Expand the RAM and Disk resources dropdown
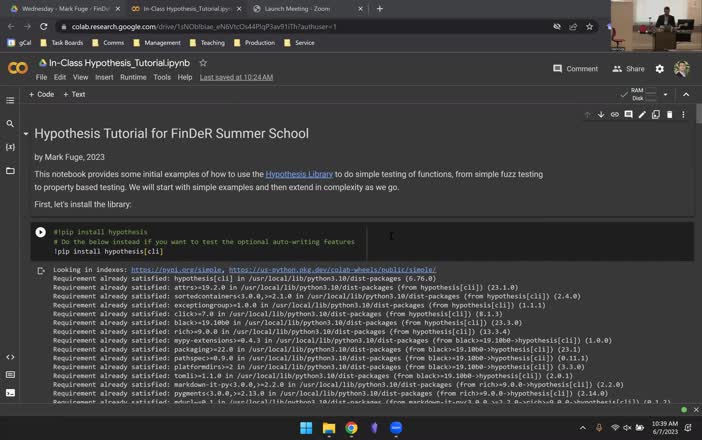The image size is (702, 440). point(667,94)
